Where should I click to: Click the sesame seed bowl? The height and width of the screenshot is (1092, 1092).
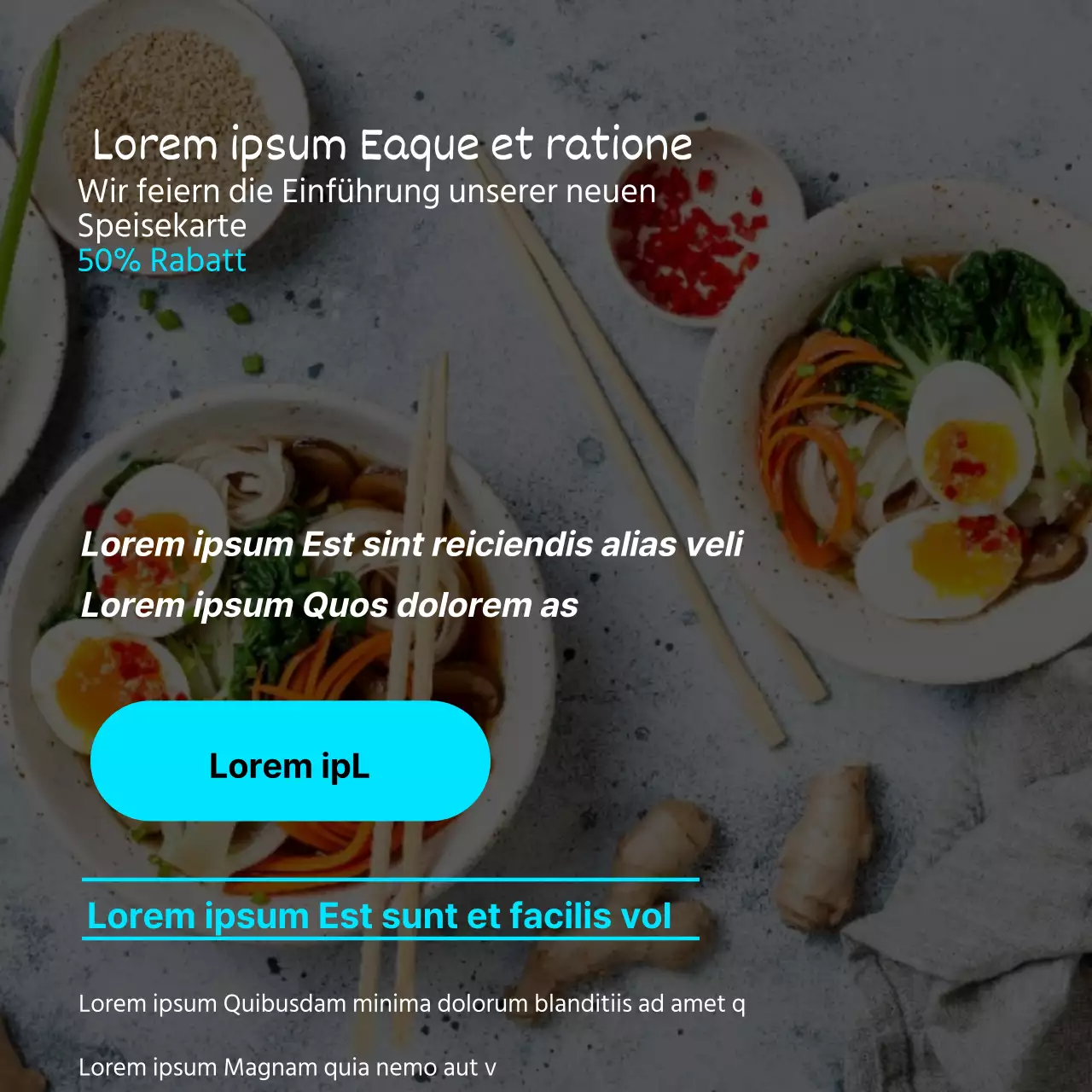click(x=162, y=94)
